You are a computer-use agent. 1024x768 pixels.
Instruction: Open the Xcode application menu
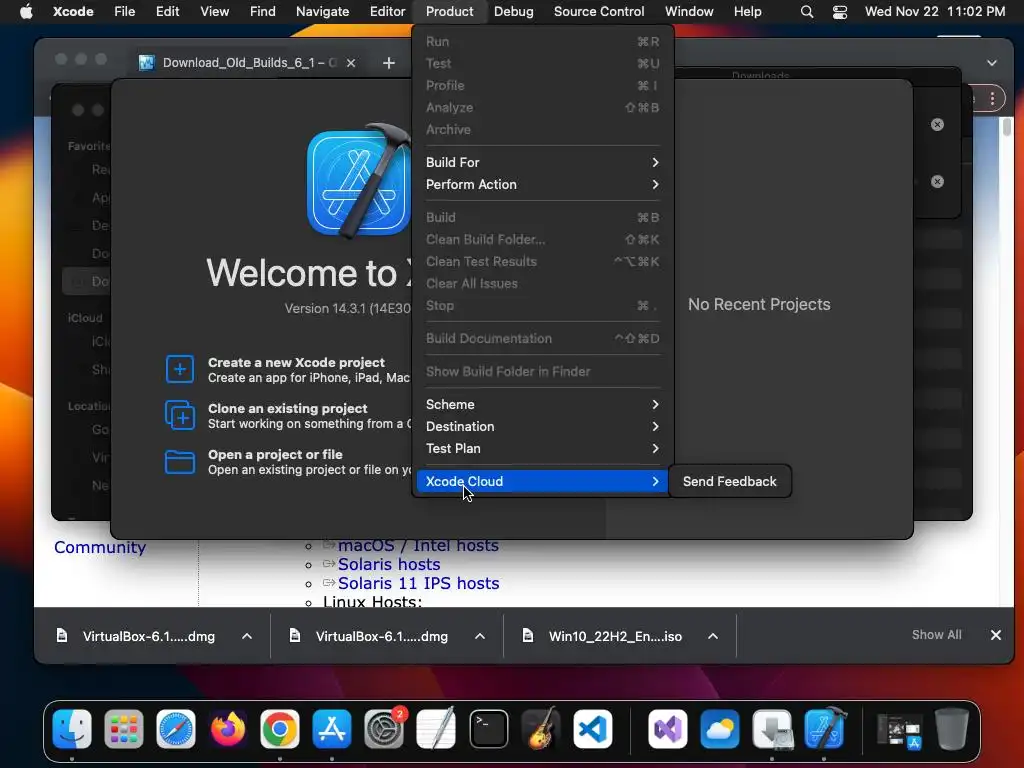[x=73, y=11]
